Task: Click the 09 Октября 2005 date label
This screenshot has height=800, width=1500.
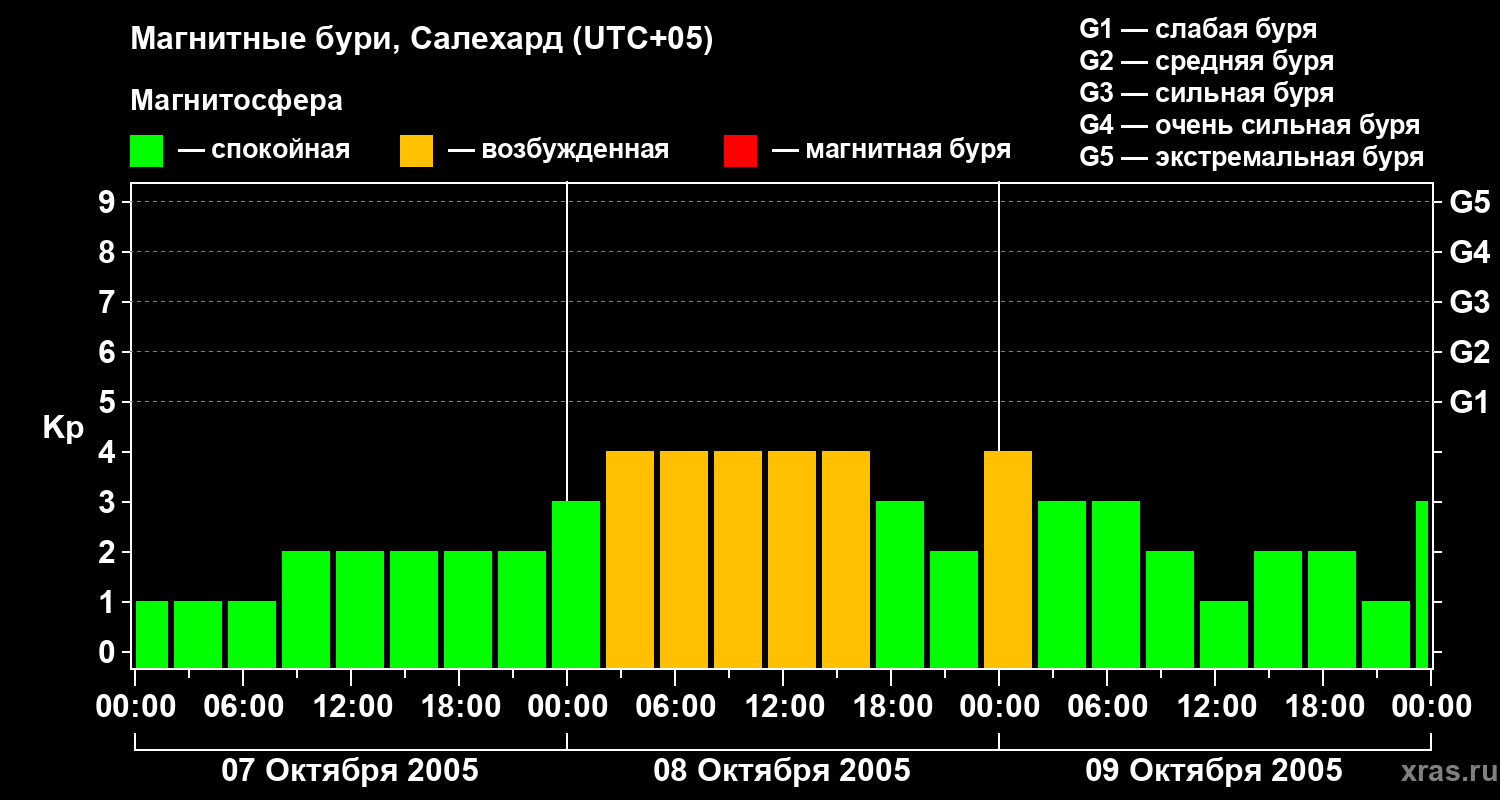Action: [x=1214, y=771]
